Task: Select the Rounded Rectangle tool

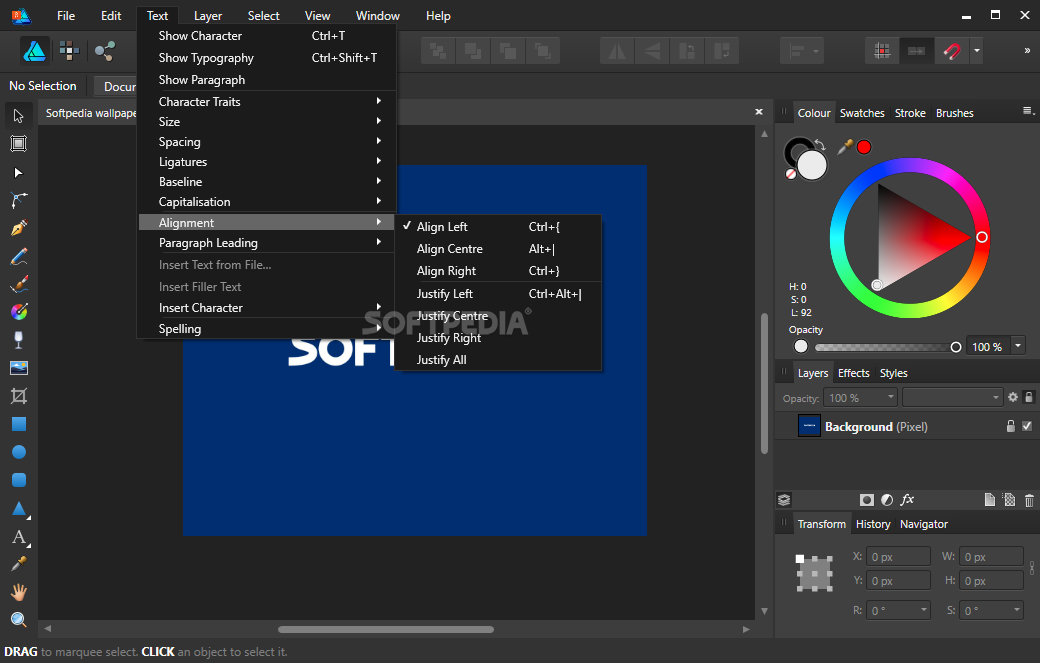Action: (19, 480)
